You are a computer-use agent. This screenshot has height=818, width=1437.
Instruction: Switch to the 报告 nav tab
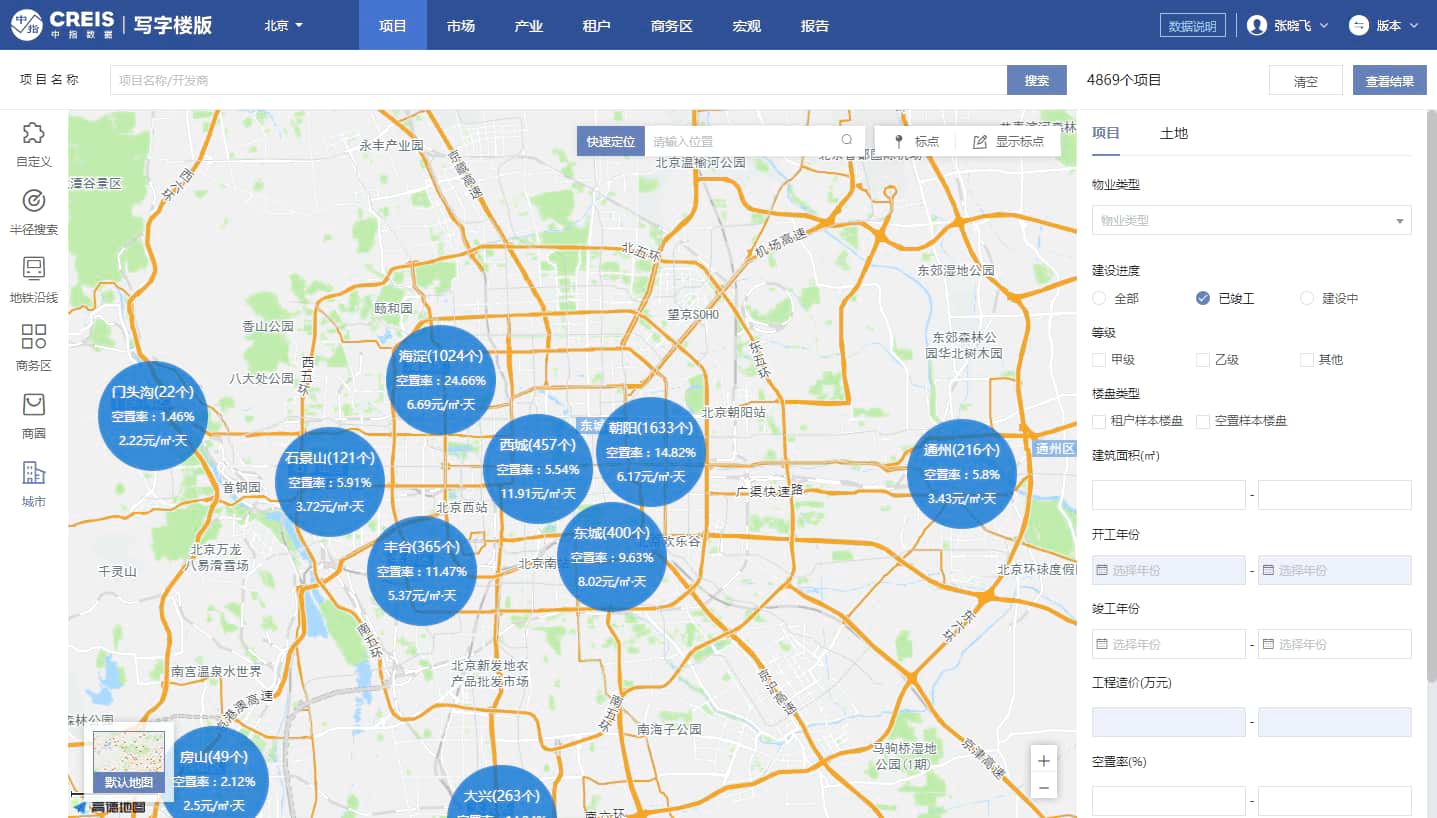coord(815,25)
